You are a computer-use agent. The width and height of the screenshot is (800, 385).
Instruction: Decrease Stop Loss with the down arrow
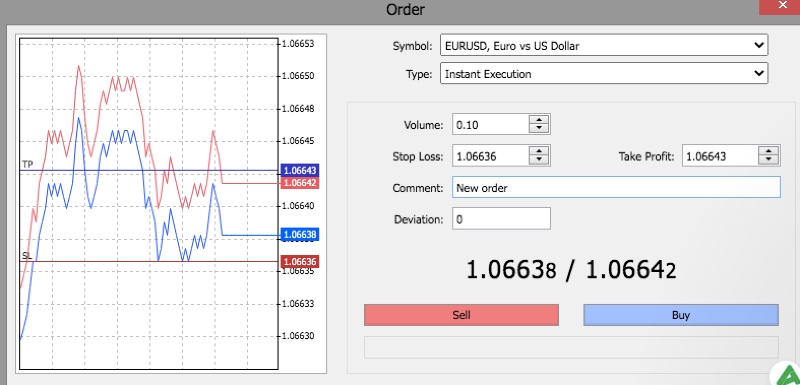[x=539, y=161]
